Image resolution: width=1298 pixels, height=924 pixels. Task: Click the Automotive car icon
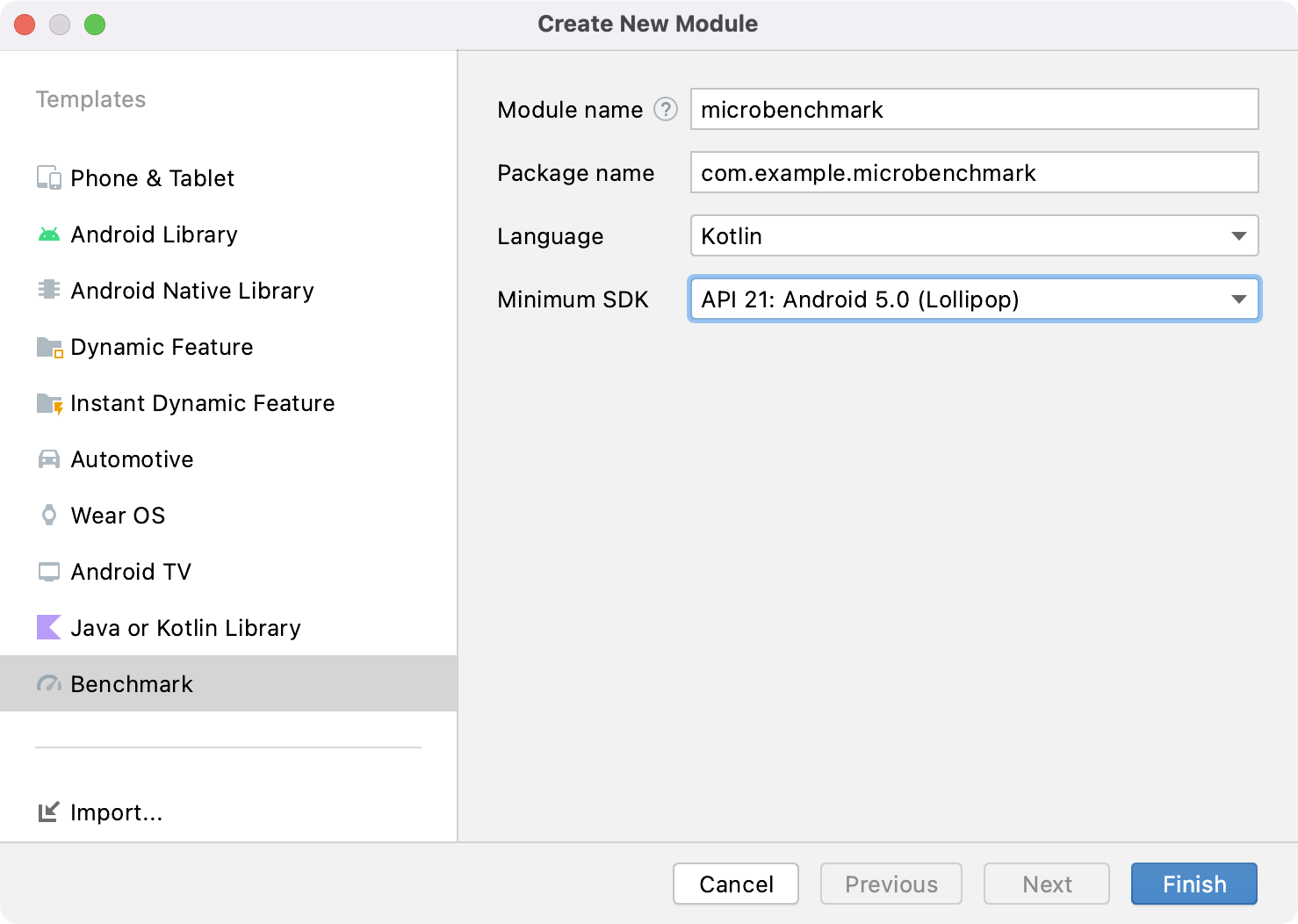(x=49, y=459)
